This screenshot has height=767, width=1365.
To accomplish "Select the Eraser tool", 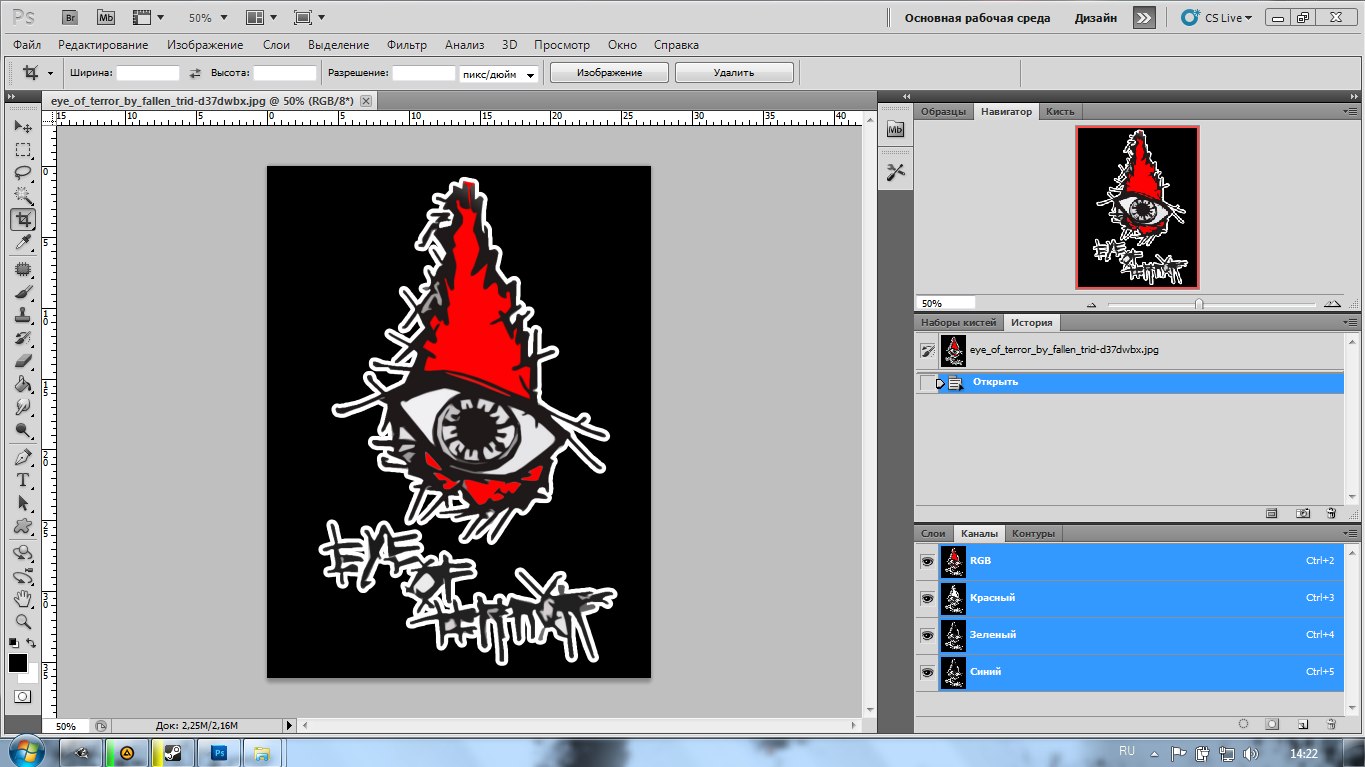I will coord(23,362).
